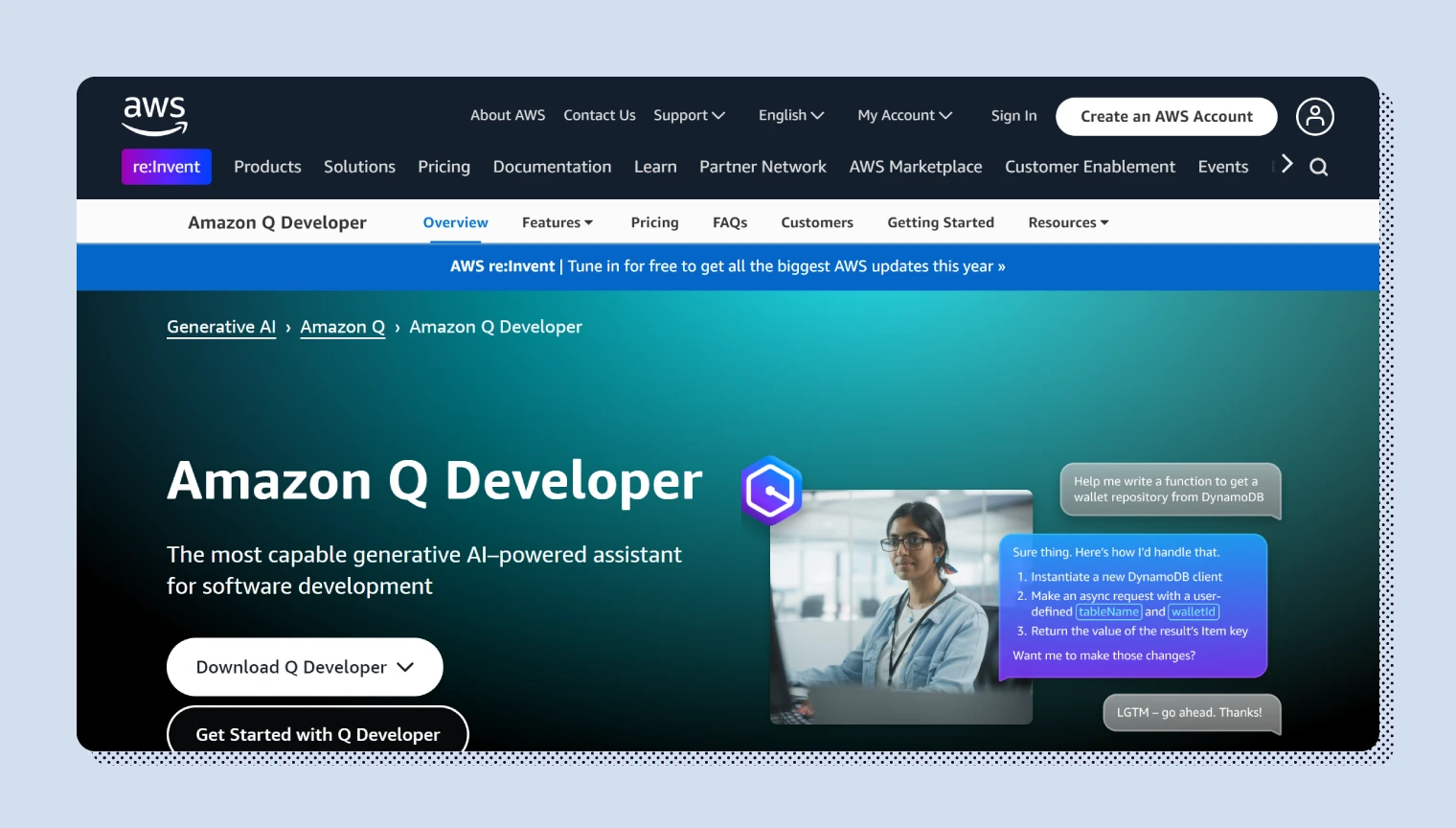The width and height of the screenshot is (1456, 828).
Task: Click the walletId code tag
Action: tap(1194, 611)
